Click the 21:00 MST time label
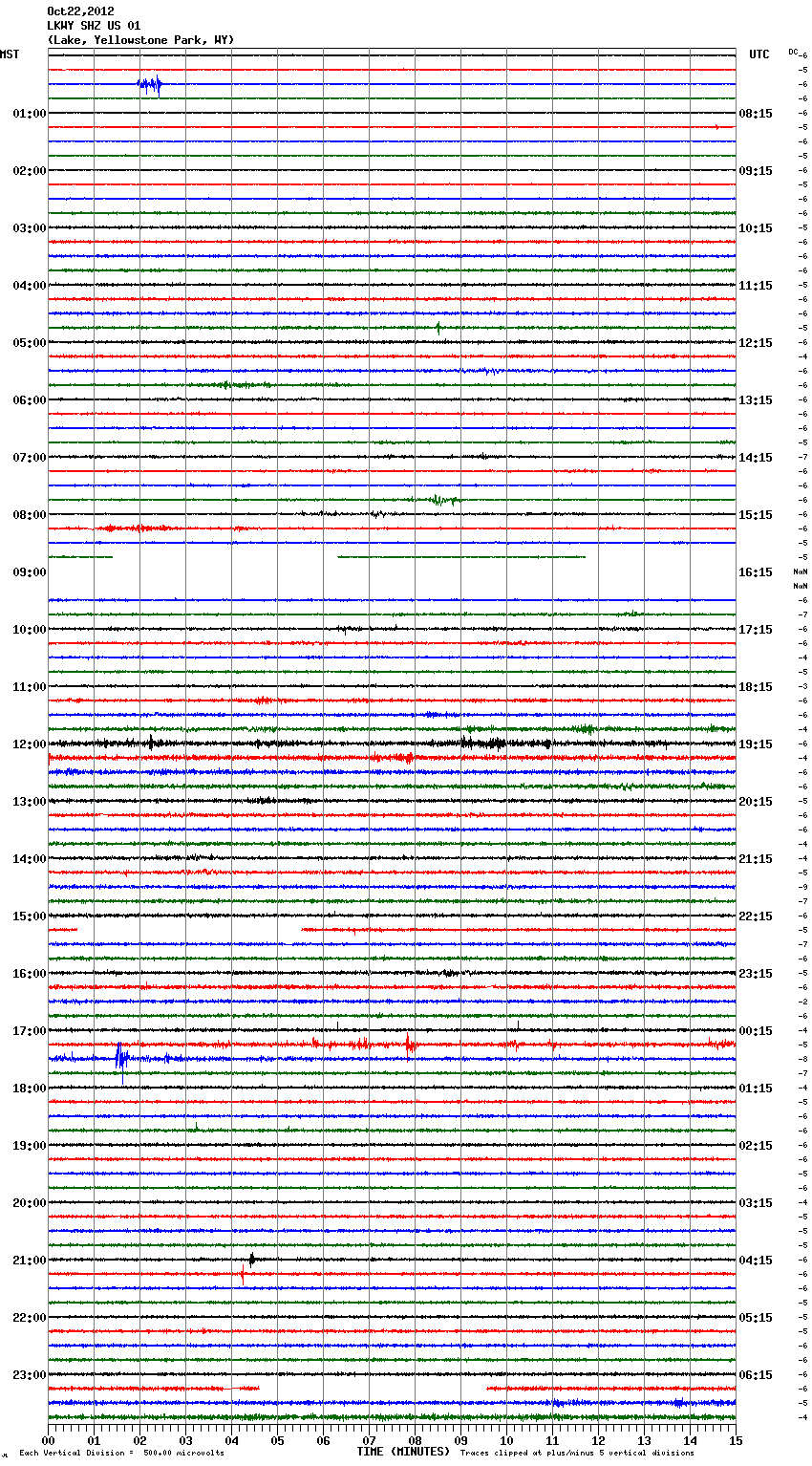Image resolution: width=812 pixels, height=1466 pixels. point(30,1261)
